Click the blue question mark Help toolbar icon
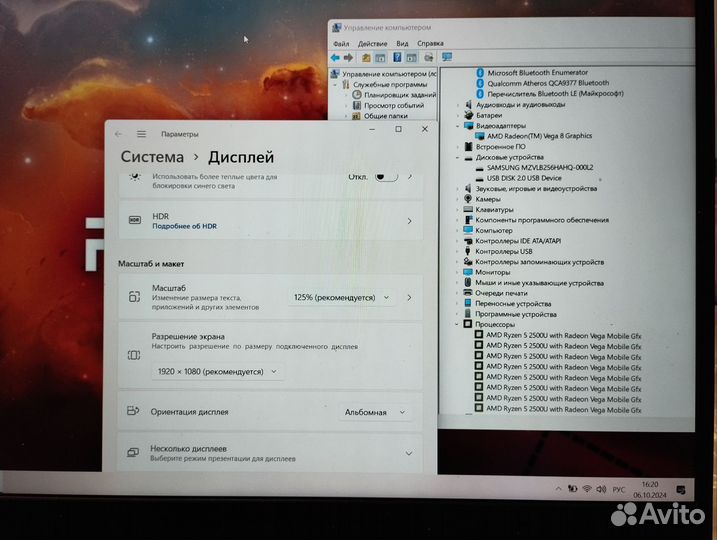717x540 pixels. (397, 57)
